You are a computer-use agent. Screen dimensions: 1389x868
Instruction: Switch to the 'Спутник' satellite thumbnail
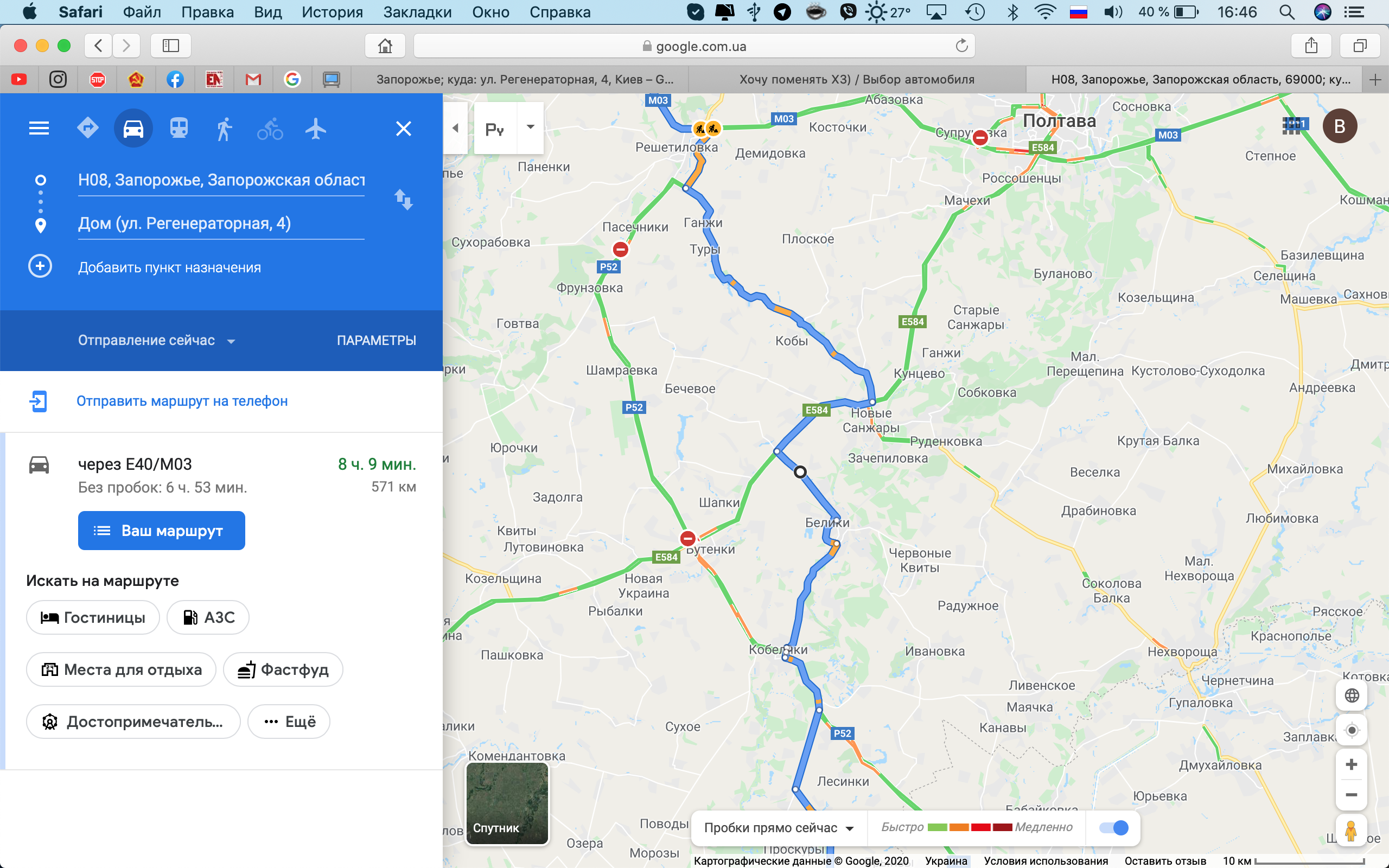(507, 803)
